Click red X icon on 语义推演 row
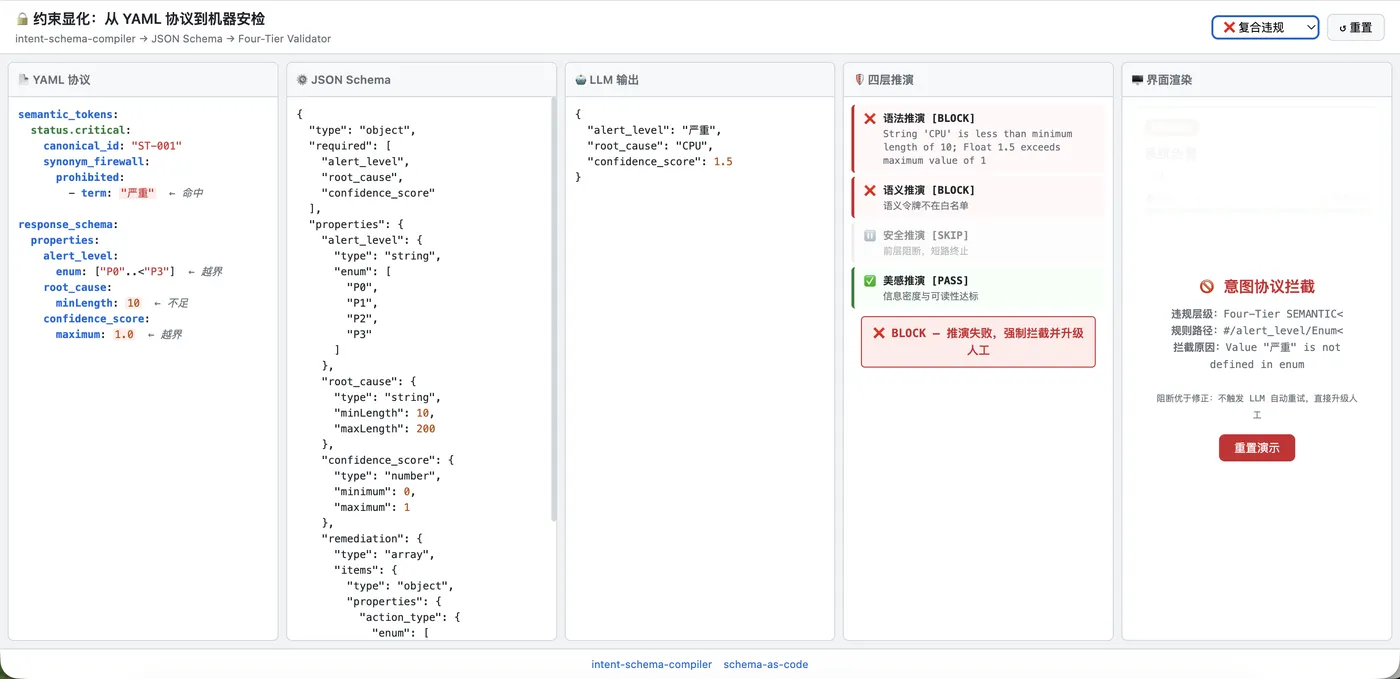The height and width of the screenshot is (679, 1400). 870,190
